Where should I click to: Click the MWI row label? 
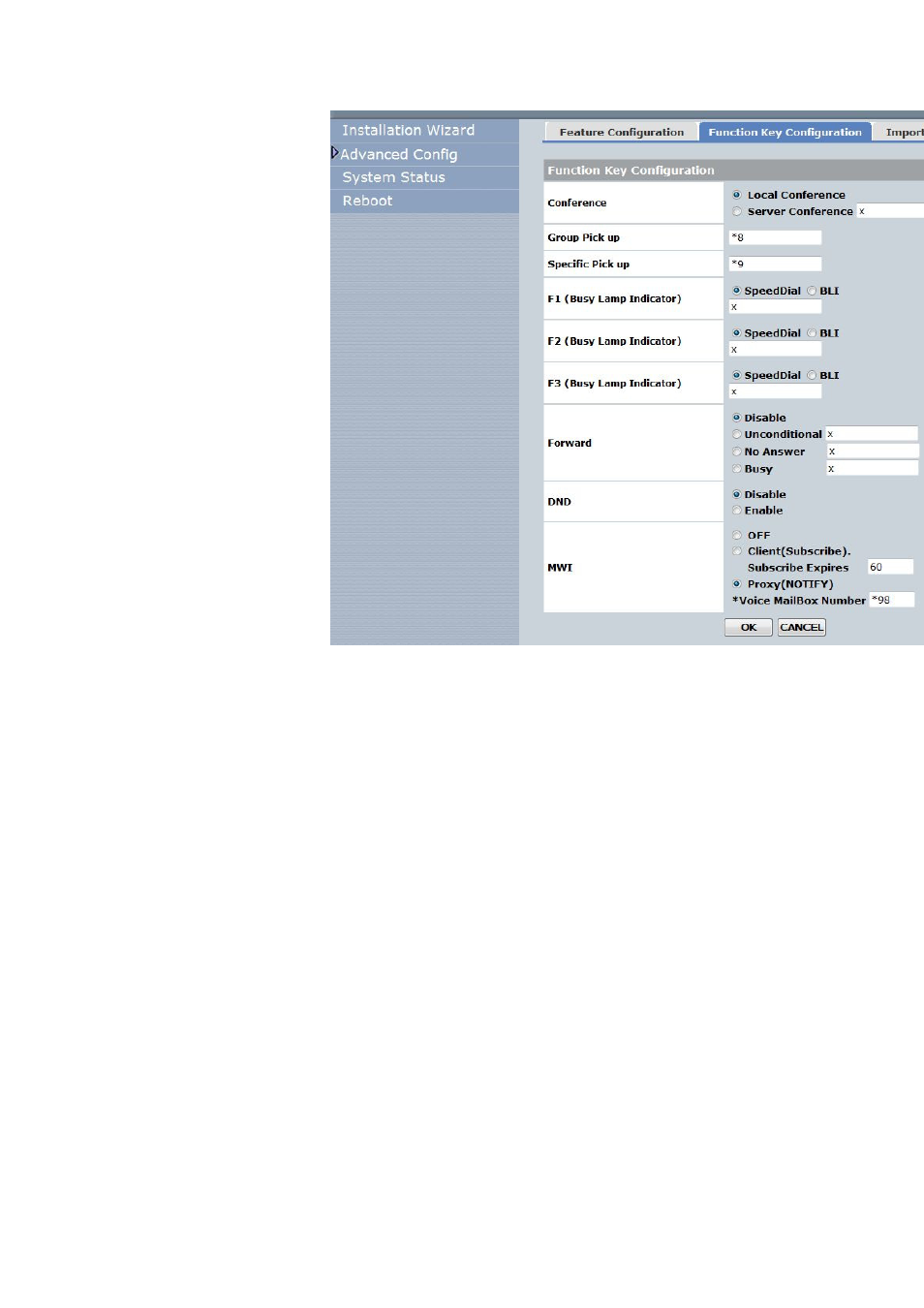click(560, 568)
